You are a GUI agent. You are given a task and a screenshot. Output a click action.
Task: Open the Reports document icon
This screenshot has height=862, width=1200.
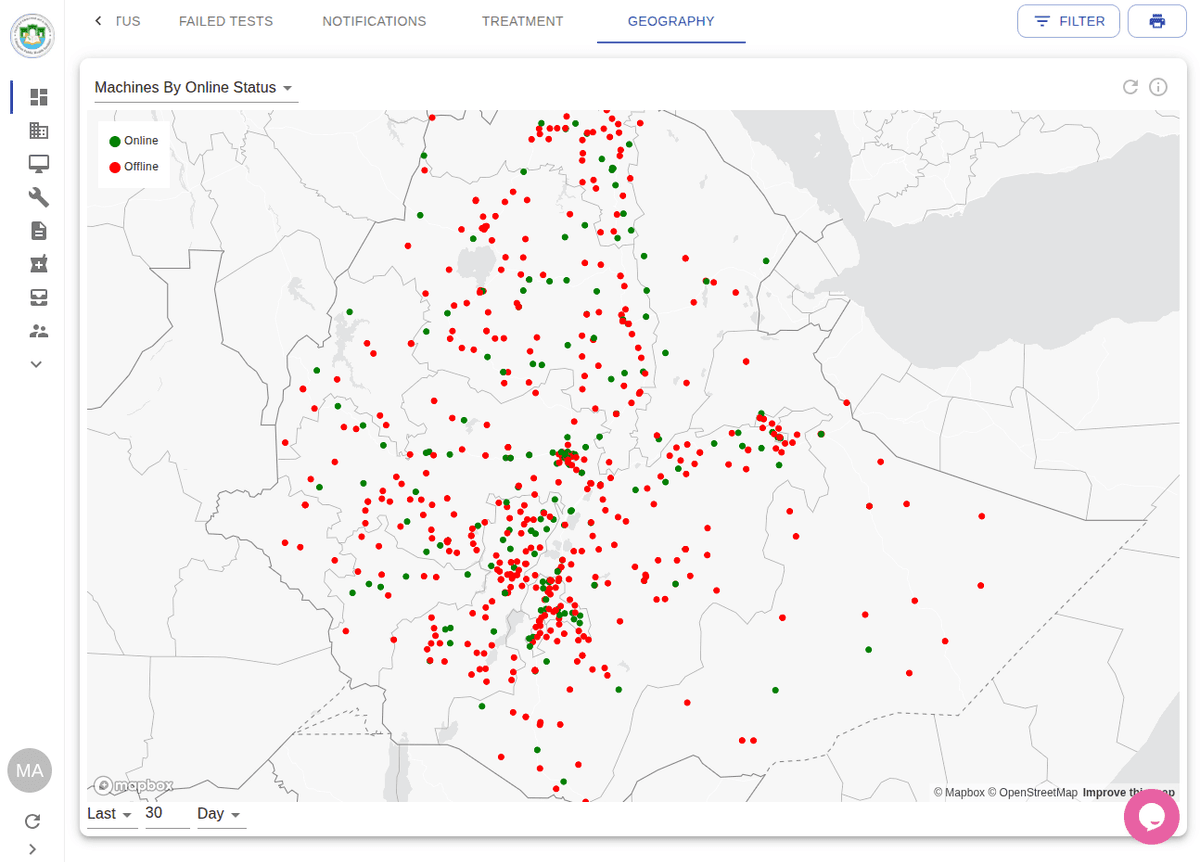pyautogui.click(x=38, y=230)
